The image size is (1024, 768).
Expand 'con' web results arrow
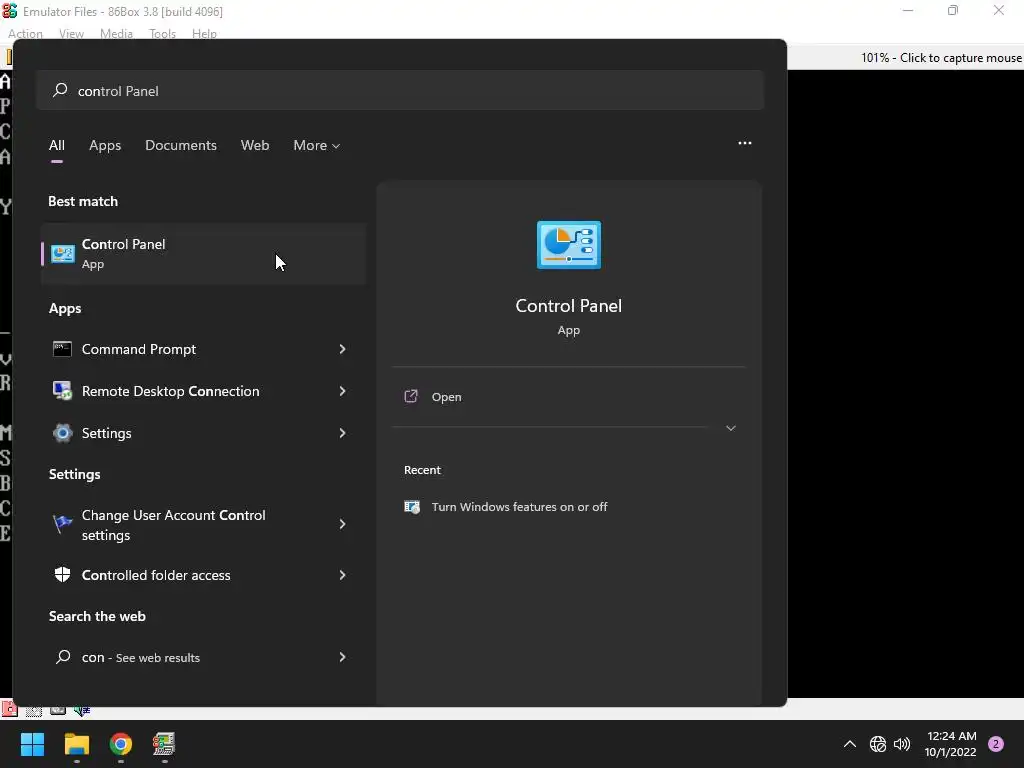point(342,657)
